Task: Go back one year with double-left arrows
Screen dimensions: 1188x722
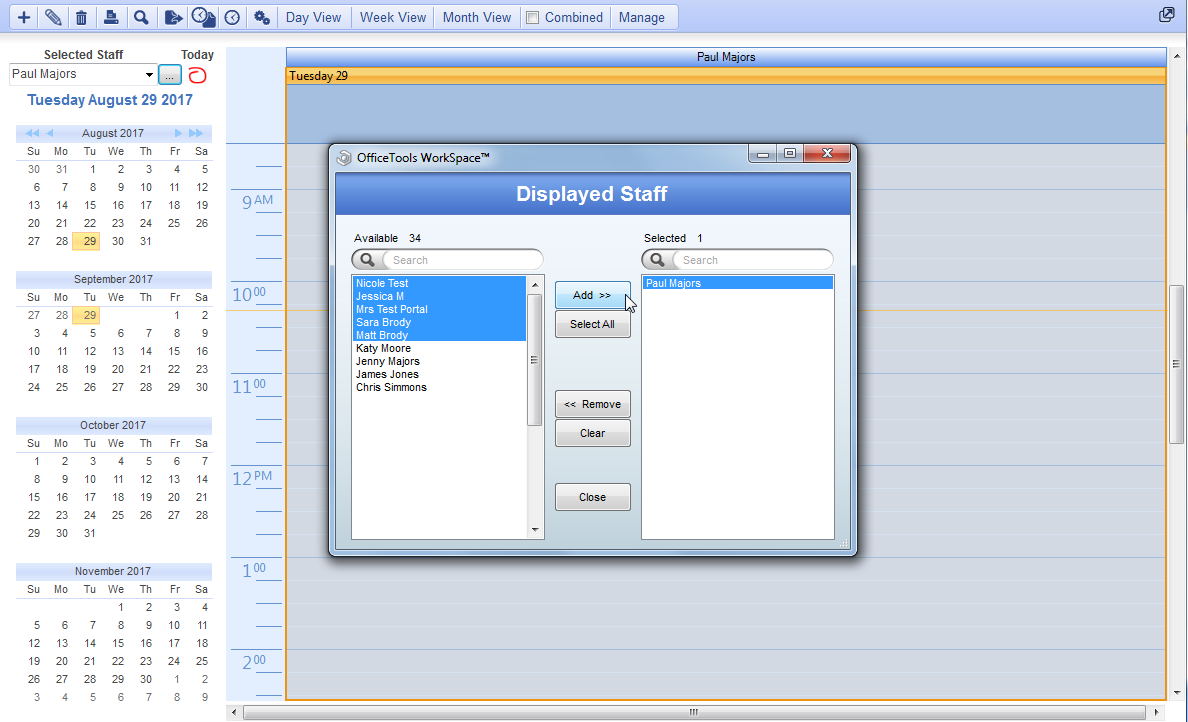Action: pos(32,133)
